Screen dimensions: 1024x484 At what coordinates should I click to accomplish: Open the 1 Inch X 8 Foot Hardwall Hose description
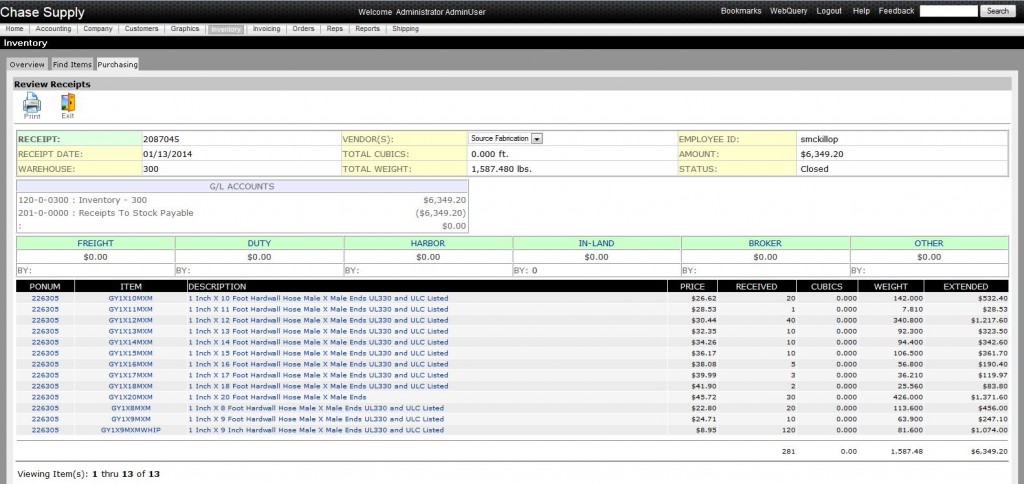pos(316,408)
